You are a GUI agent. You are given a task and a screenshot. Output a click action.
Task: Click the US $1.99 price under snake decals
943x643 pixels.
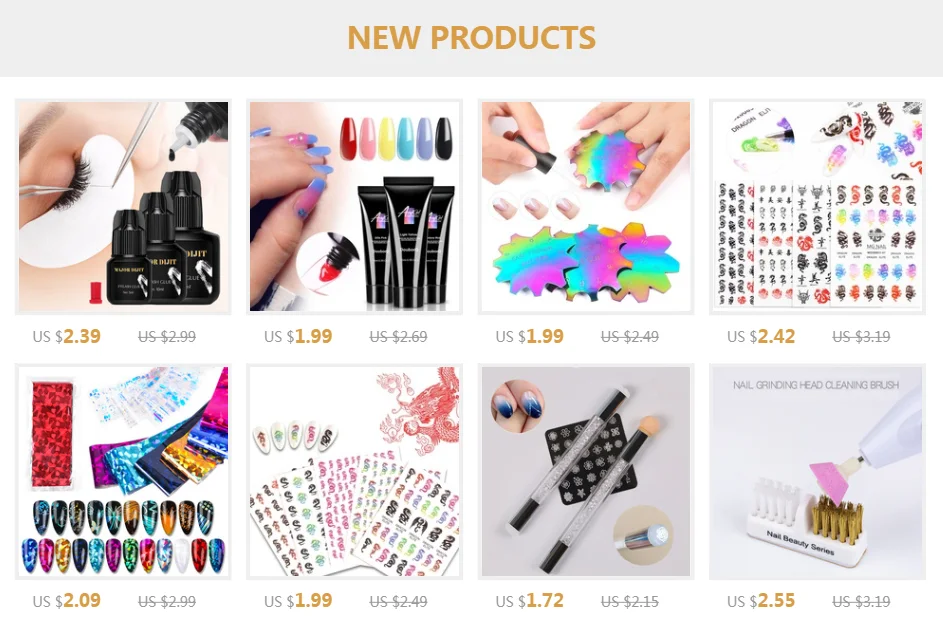[x=298, y=601]
